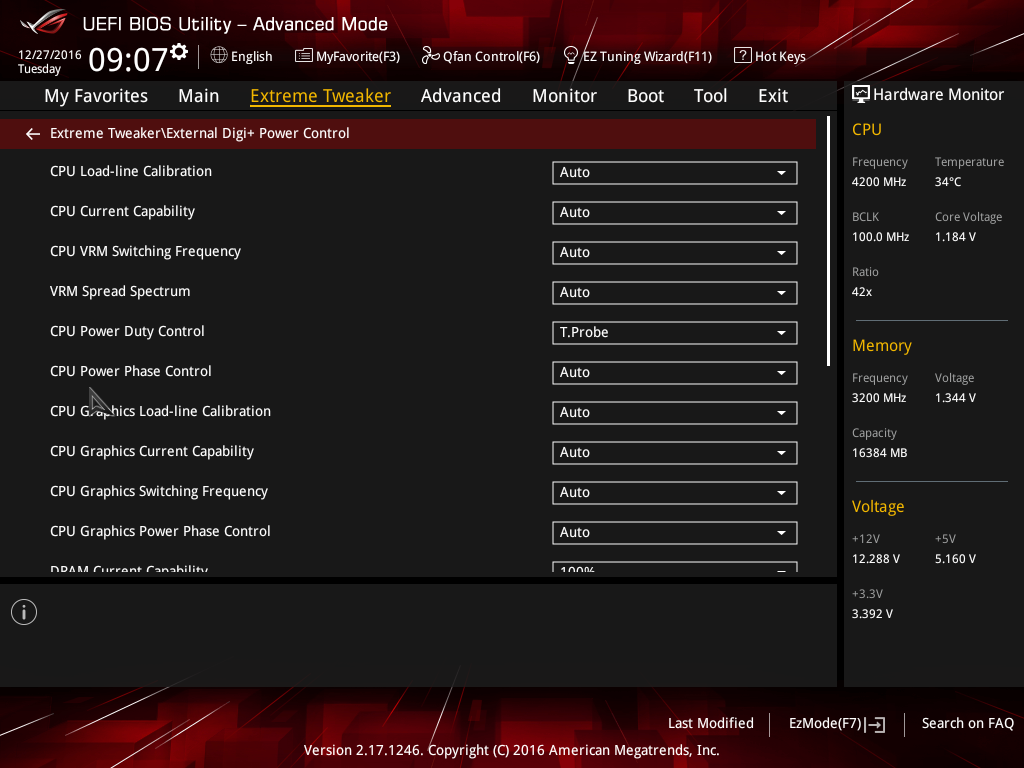Click the 12/27/2016 date text

(50, 55)
